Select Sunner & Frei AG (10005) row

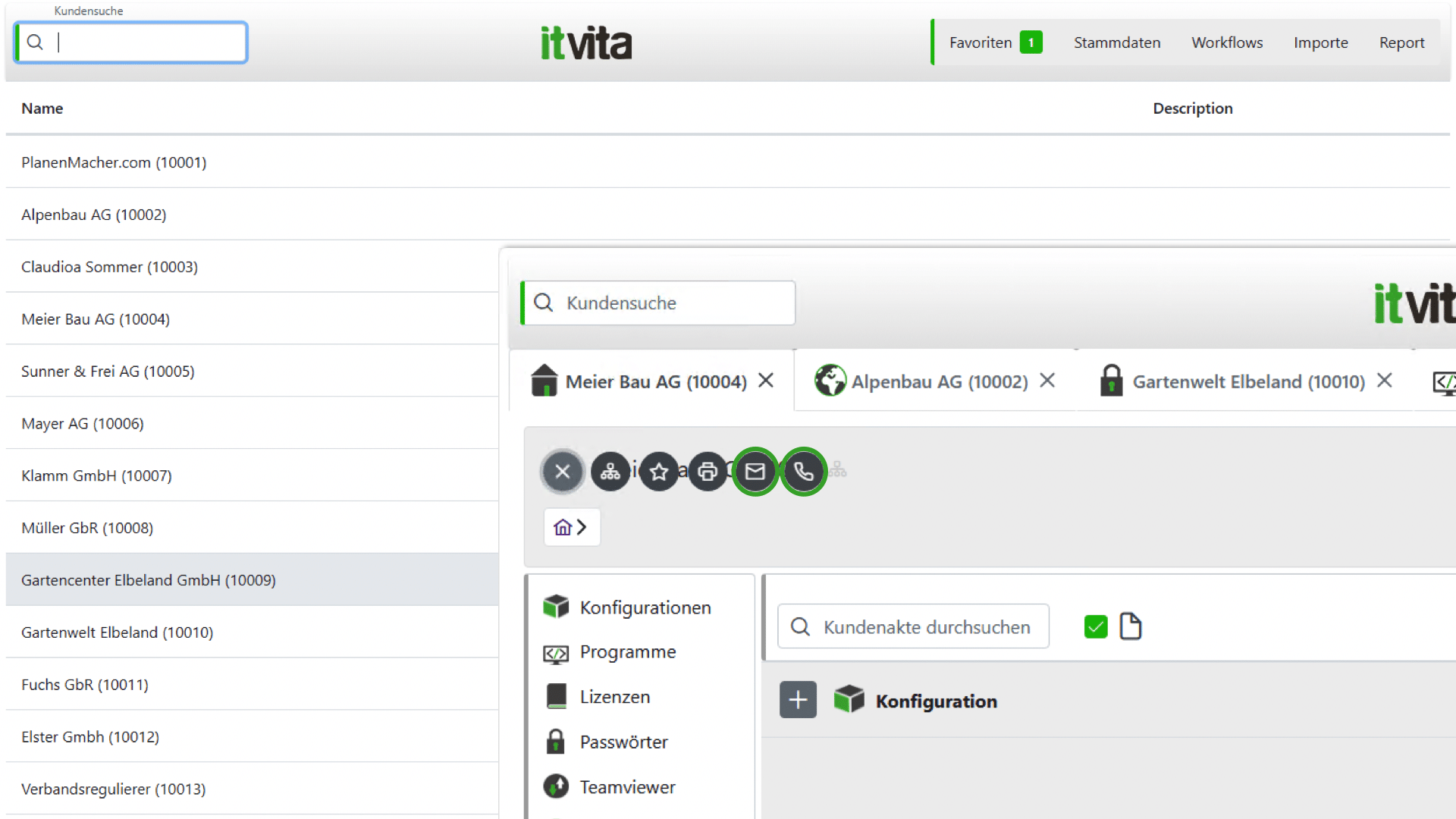click(108, 371)
